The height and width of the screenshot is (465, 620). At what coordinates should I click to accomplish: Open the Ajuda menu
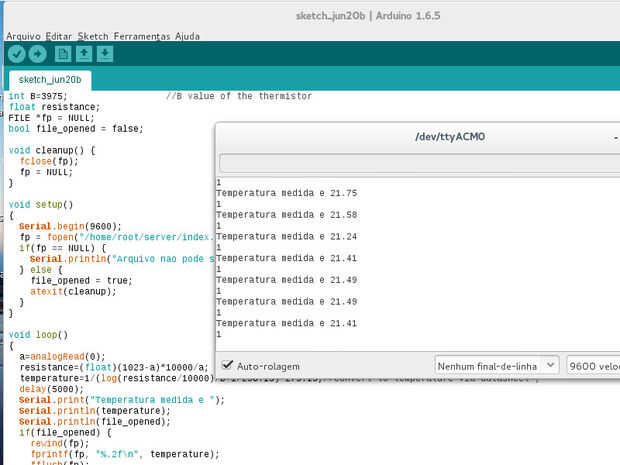(187, 36)
